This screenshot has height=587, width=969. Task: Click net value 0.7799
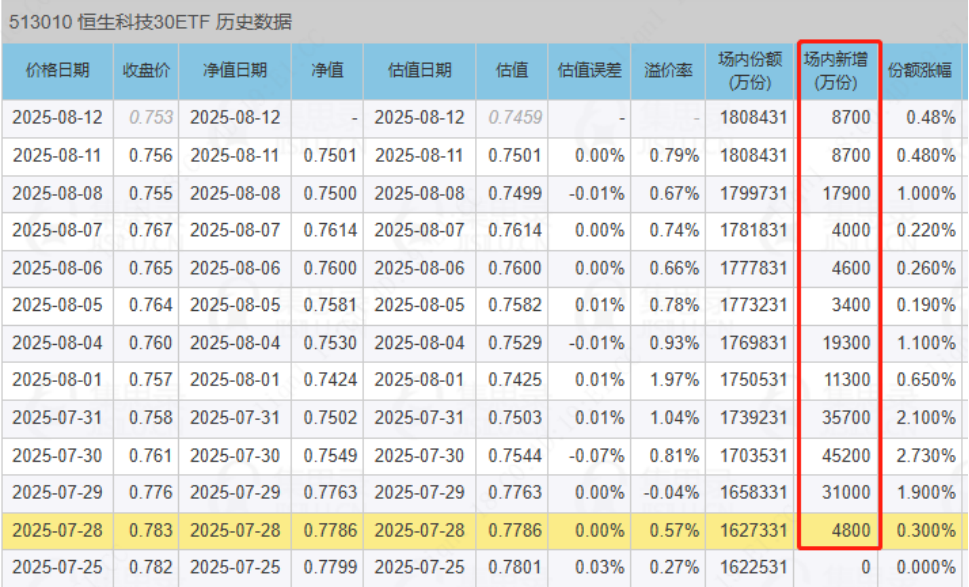[x=330, y=567]
